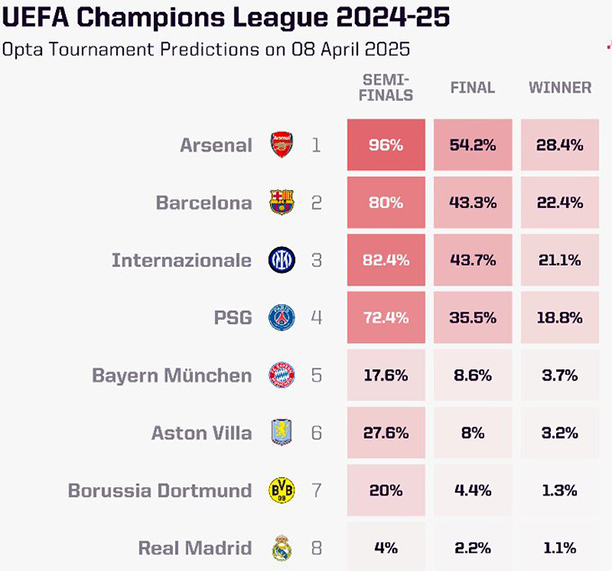Select Internazionale's 21.1% winner cell
This screenshot has height=571, width=612.
[x=559, y=260]
